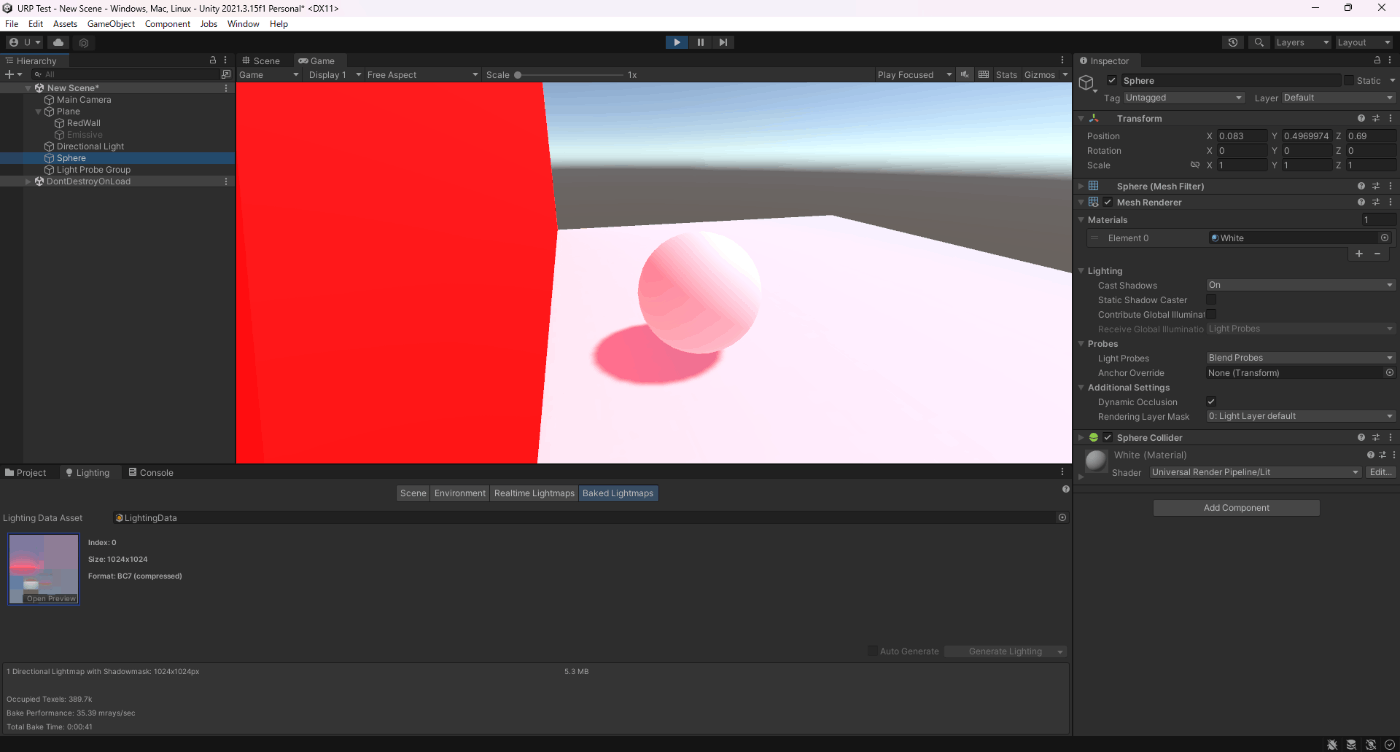Image resolution: width=1400 pixels, height=752 pixels.
Task: Start Play mode with the Play button
Action: tap(677, 42)
